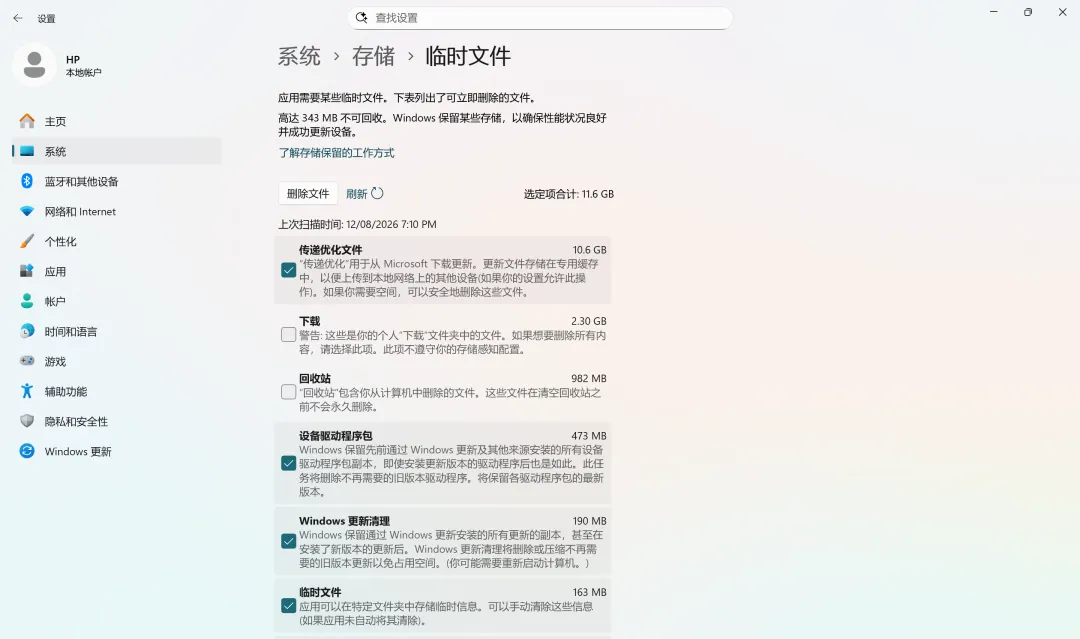Open 网络和 Internet settings
This screenshot has height=639, width=1080.
pyautogui.click(x=117, y=211)
